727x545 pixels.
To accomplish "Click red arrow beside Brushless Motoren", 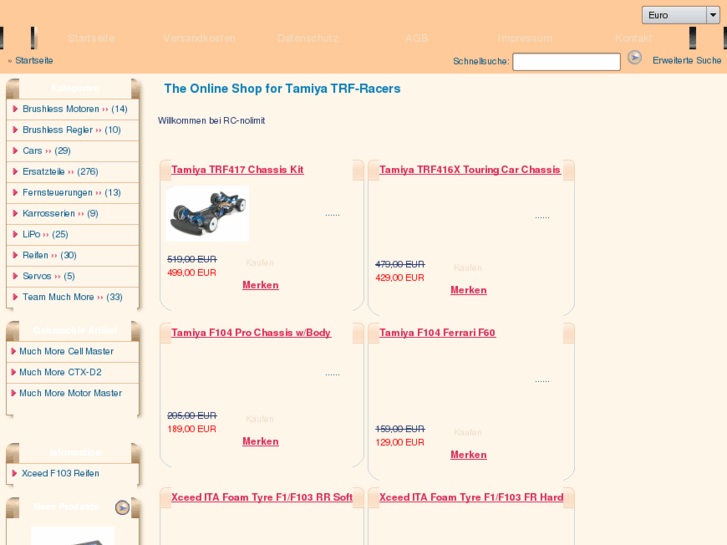I will click(15, 109).
